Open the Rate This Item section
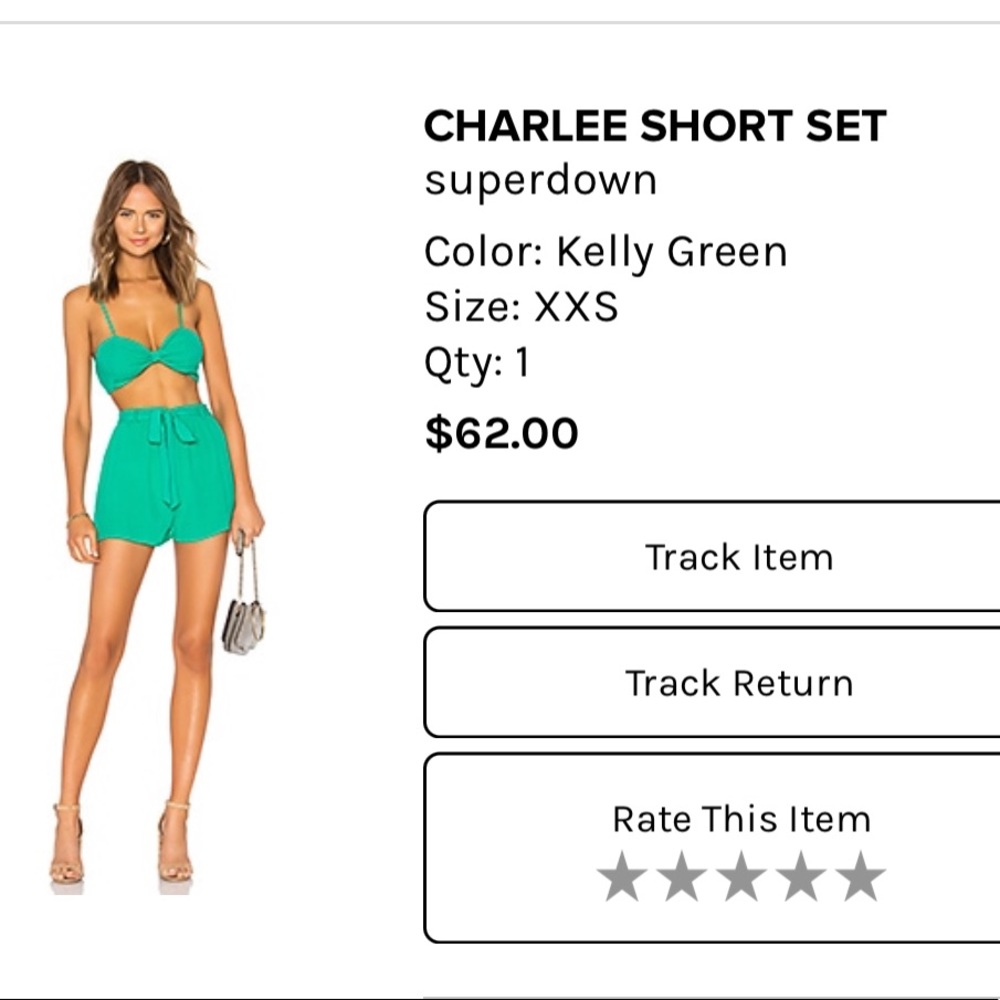Screen dimensions: 1000x1000 click(741, 819)
